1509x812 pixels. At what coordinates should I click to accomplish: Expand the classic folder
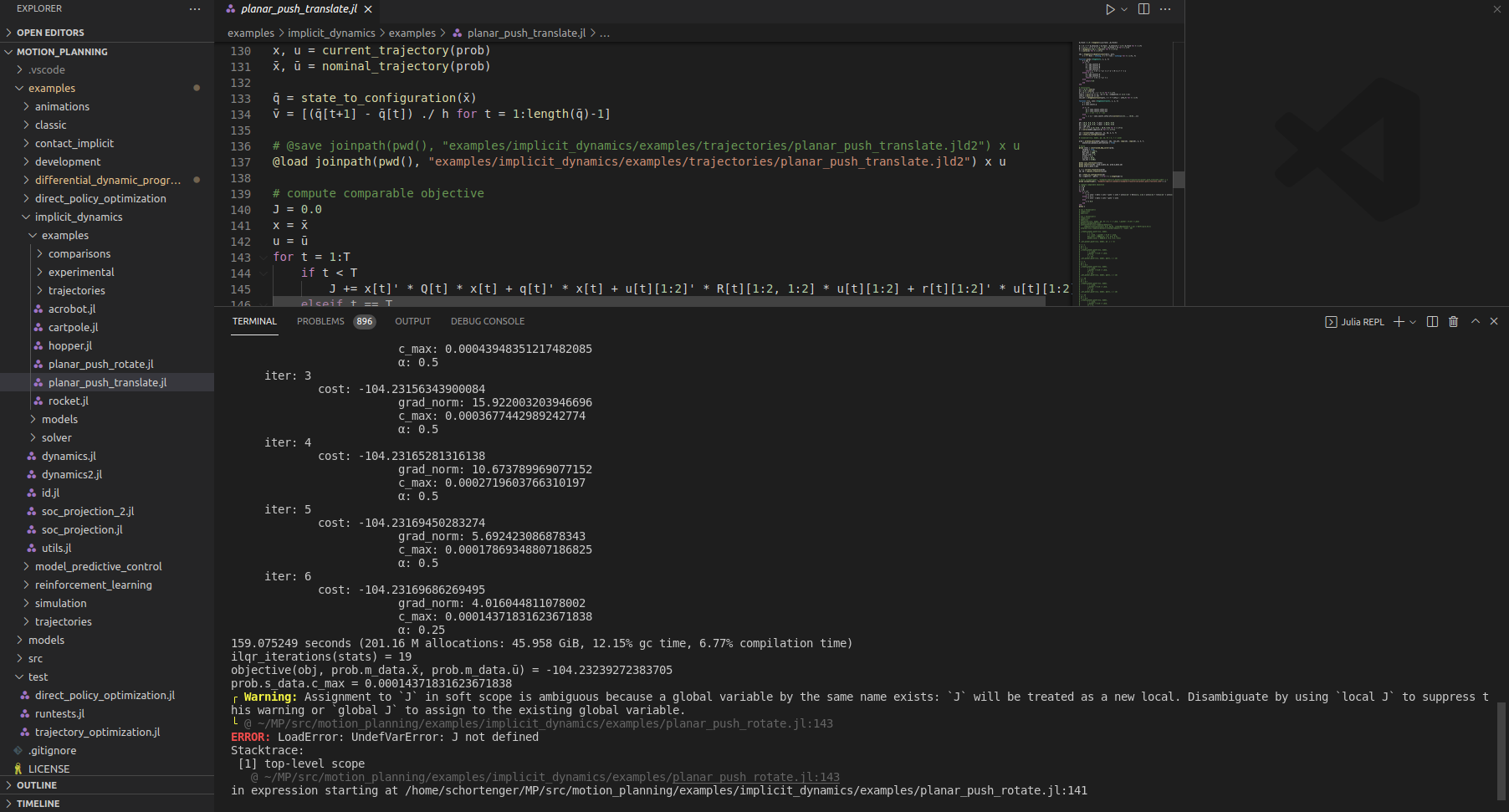tap(107, 125)
